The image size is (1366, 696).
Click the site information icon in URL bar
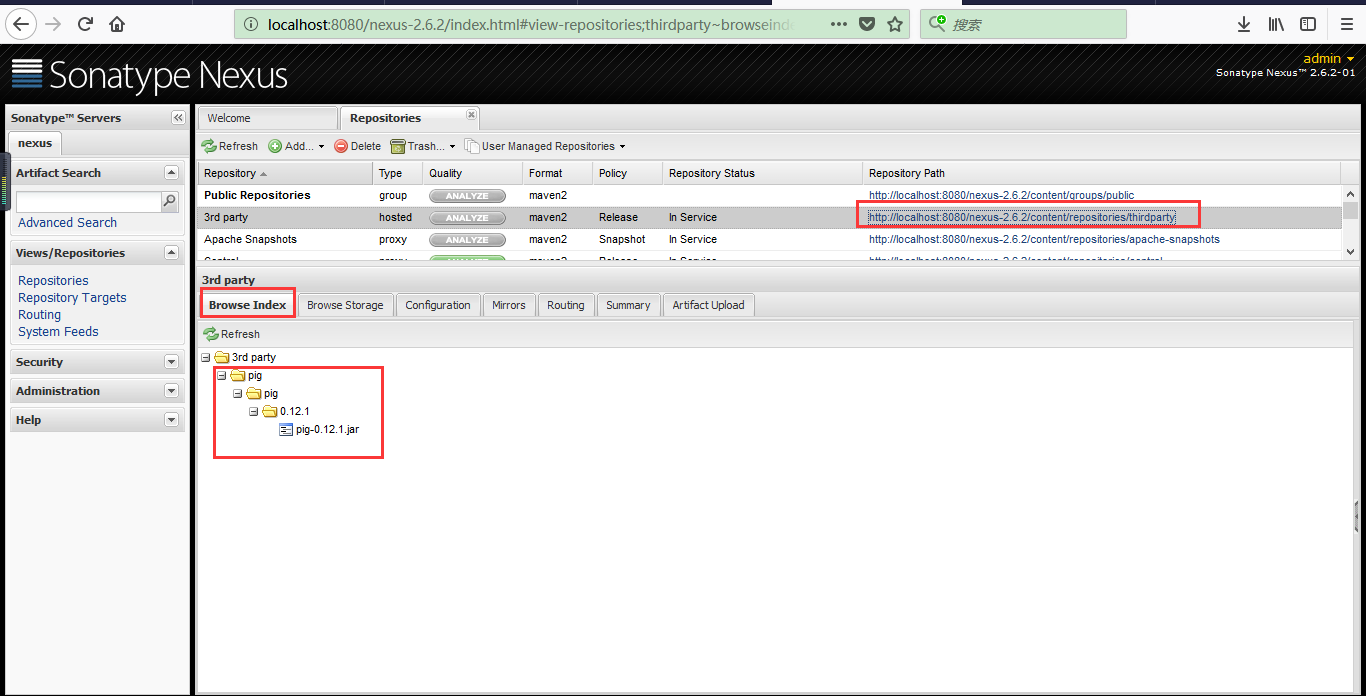(250, 24)
